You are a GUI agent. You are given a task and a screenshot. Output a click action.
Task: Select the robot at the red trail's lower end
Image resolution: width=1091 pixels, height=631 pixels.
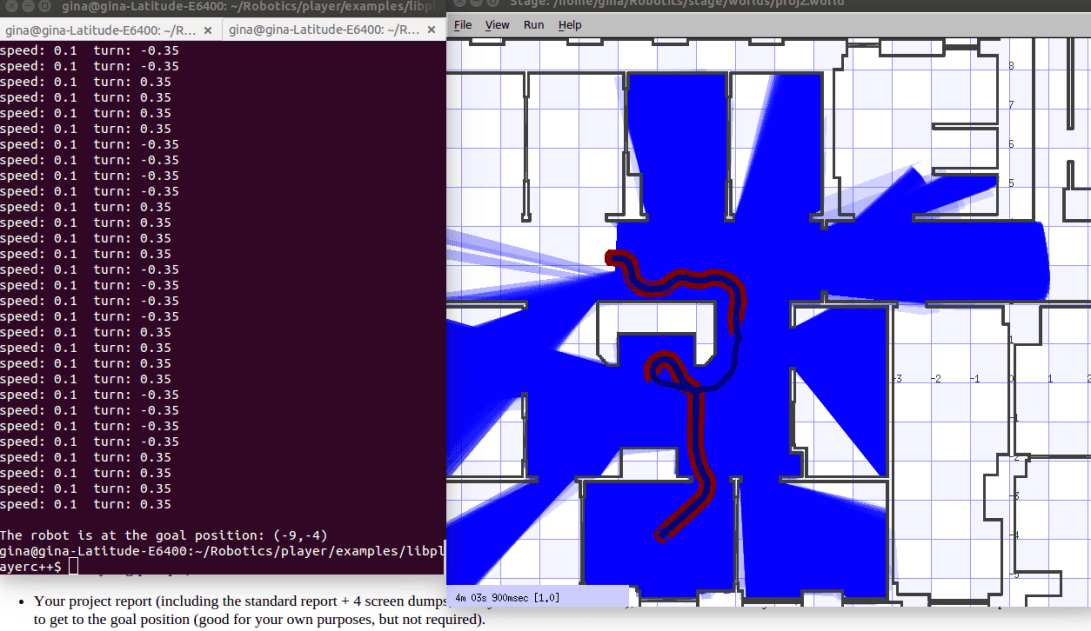click(x=660, y=538)
